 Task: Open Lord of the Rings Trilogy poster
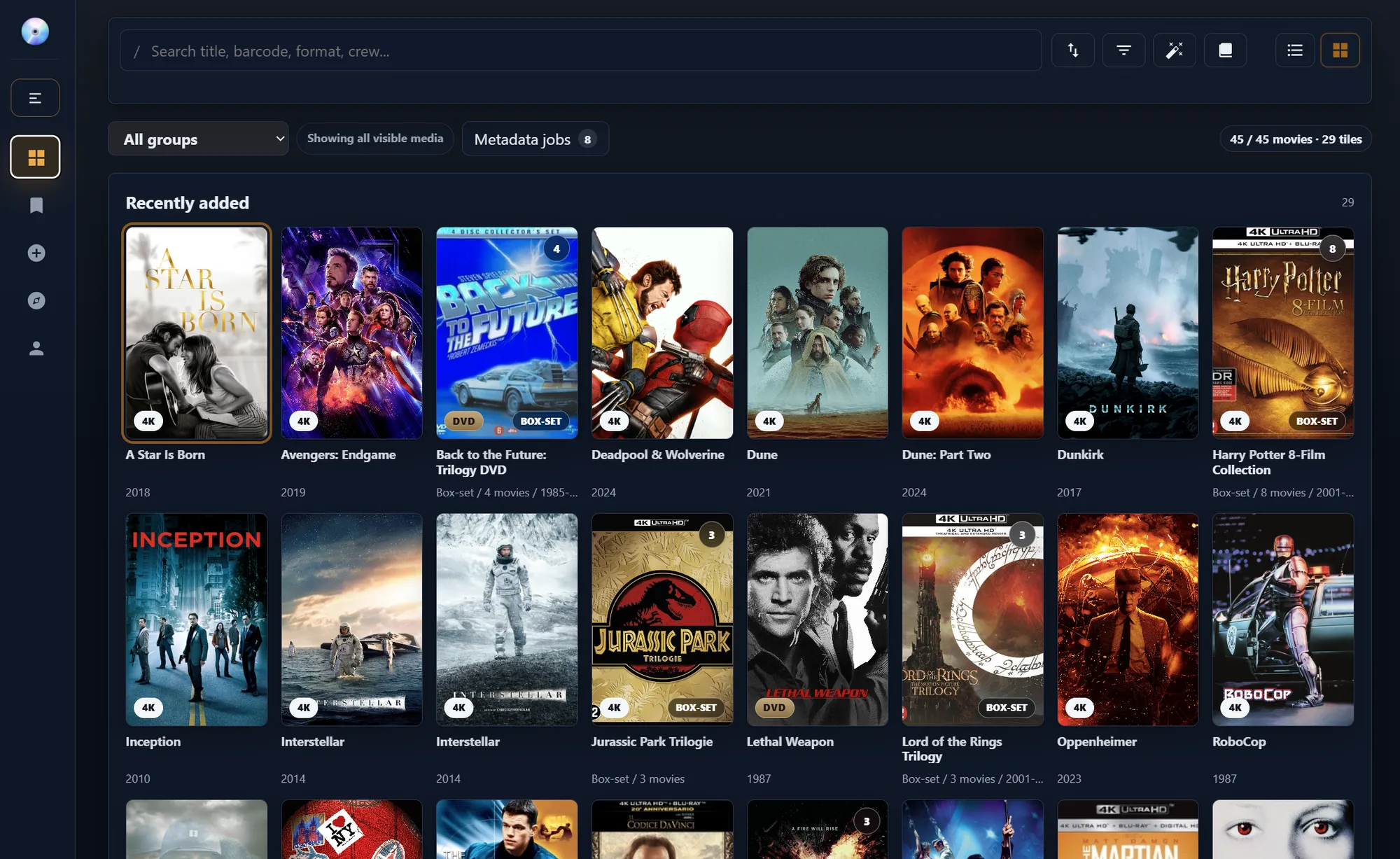973,620
